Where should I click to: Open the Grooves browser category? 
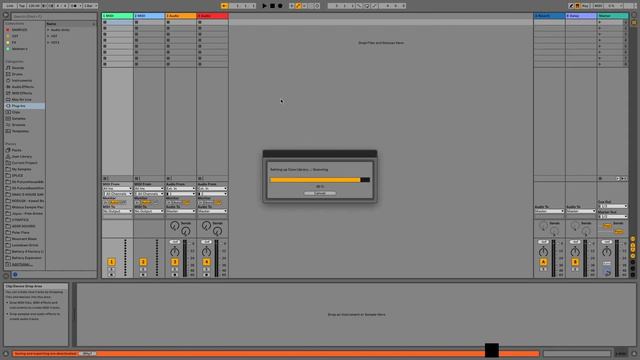click(x=18, y=125)
